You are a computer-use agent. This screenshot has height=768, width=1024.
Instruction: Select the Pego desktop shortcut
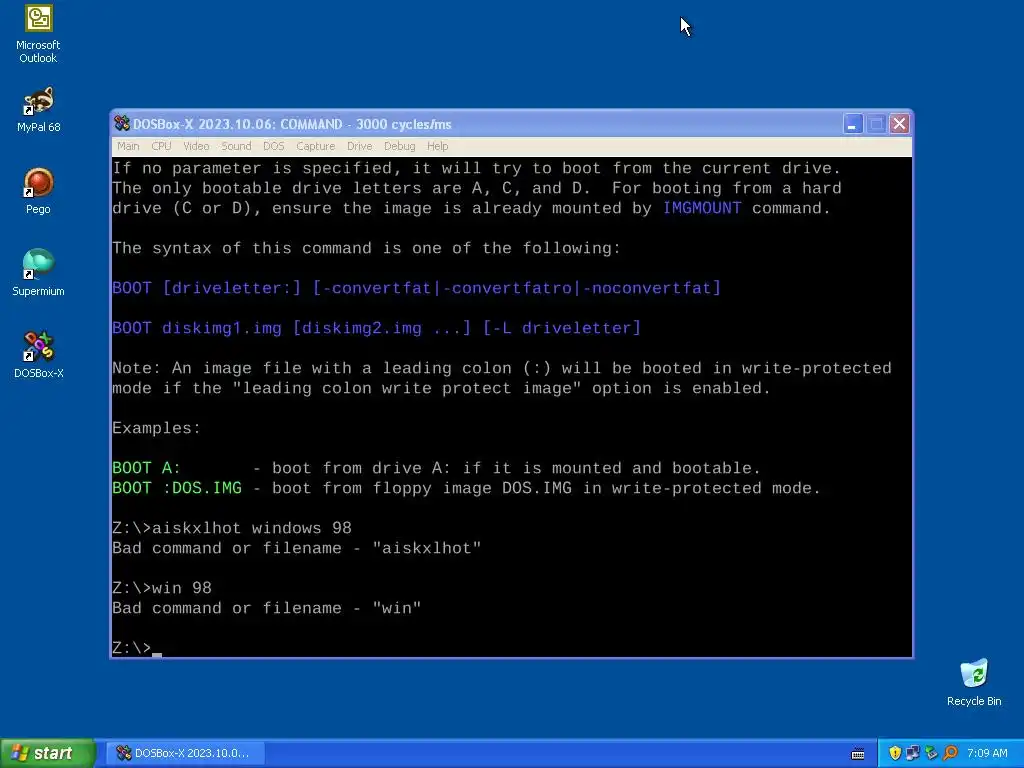click(x=38, y=191)
